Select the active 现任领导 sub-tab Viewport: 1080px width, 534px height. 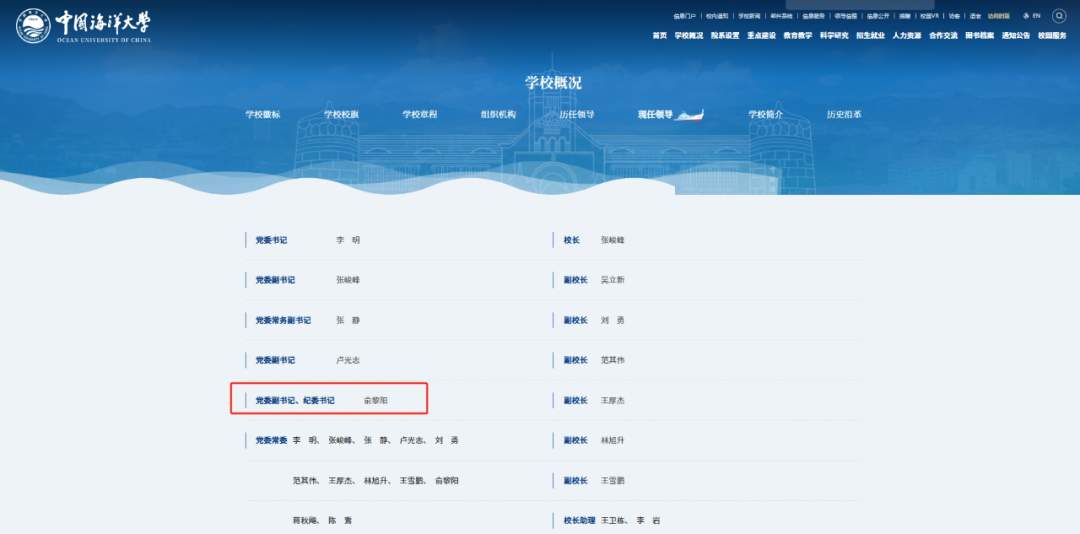[655, 114]
